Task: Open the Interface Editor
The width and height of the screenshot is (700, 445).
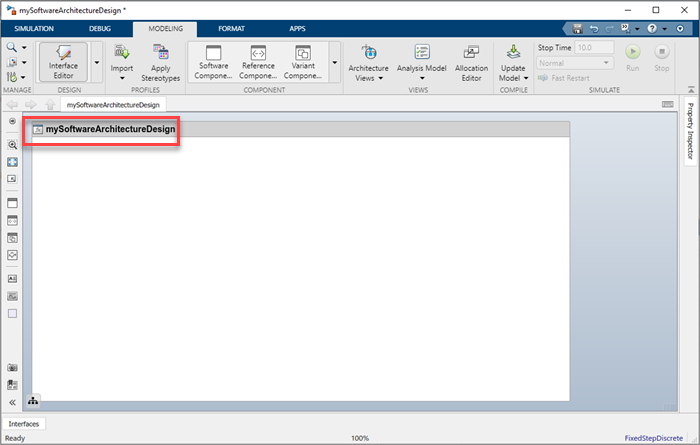Action: [63, 62]
